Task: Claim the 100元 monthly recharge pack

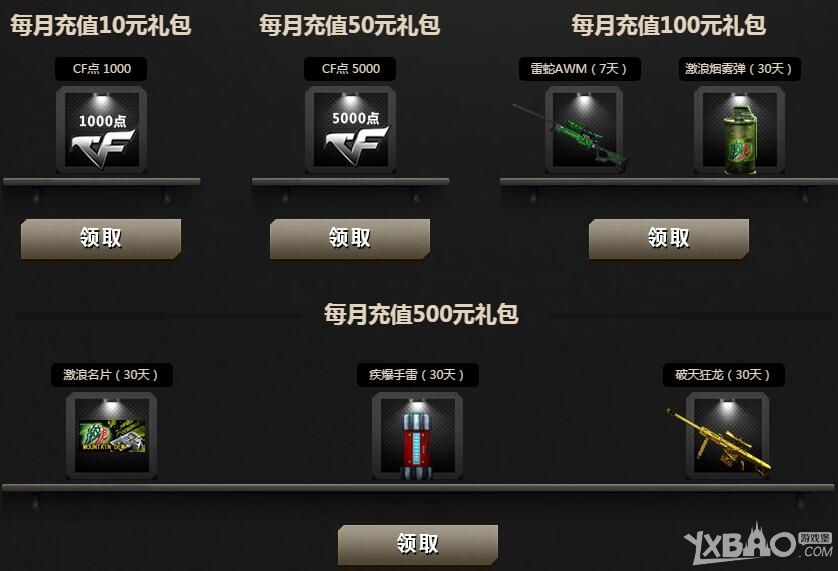Action: (x=669, y=238)
